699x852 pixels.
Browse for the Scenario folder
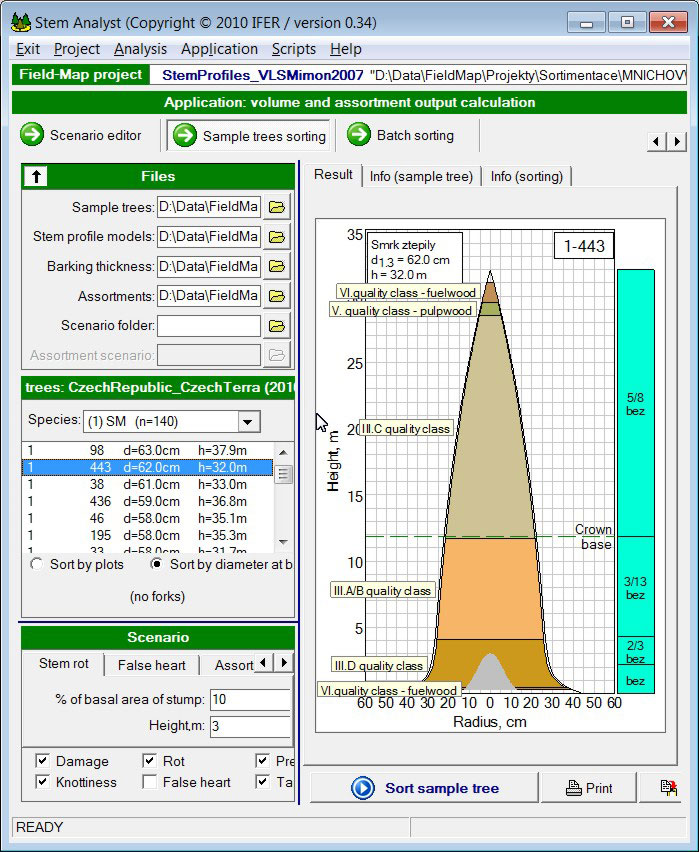(x=276, y=326)
